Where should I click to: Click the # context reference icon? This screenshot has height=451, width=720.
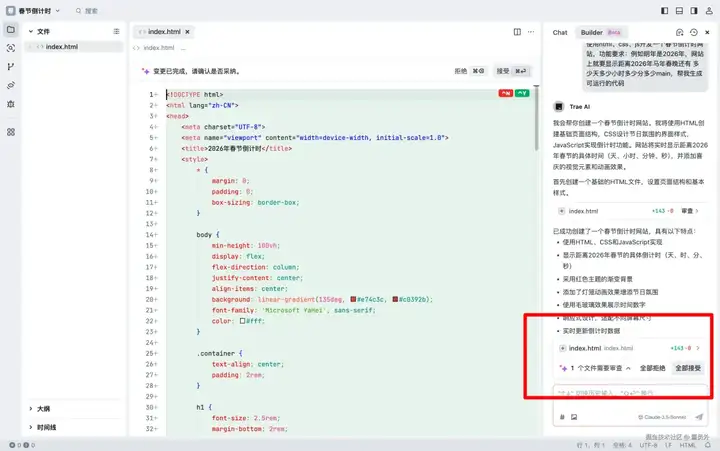[562, 417]
